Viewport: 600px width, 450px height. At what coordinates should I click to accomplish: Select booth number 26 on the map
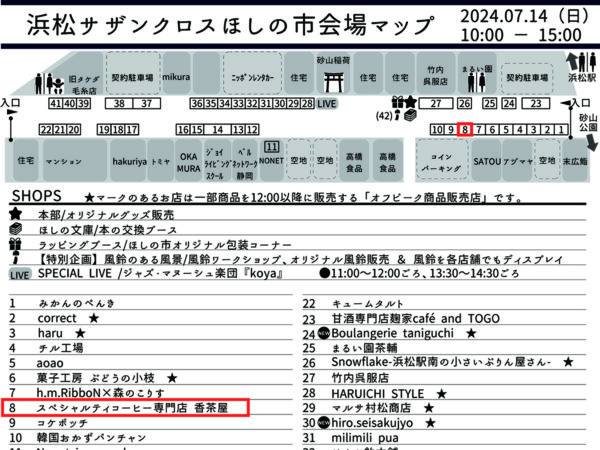click(465, 104)
